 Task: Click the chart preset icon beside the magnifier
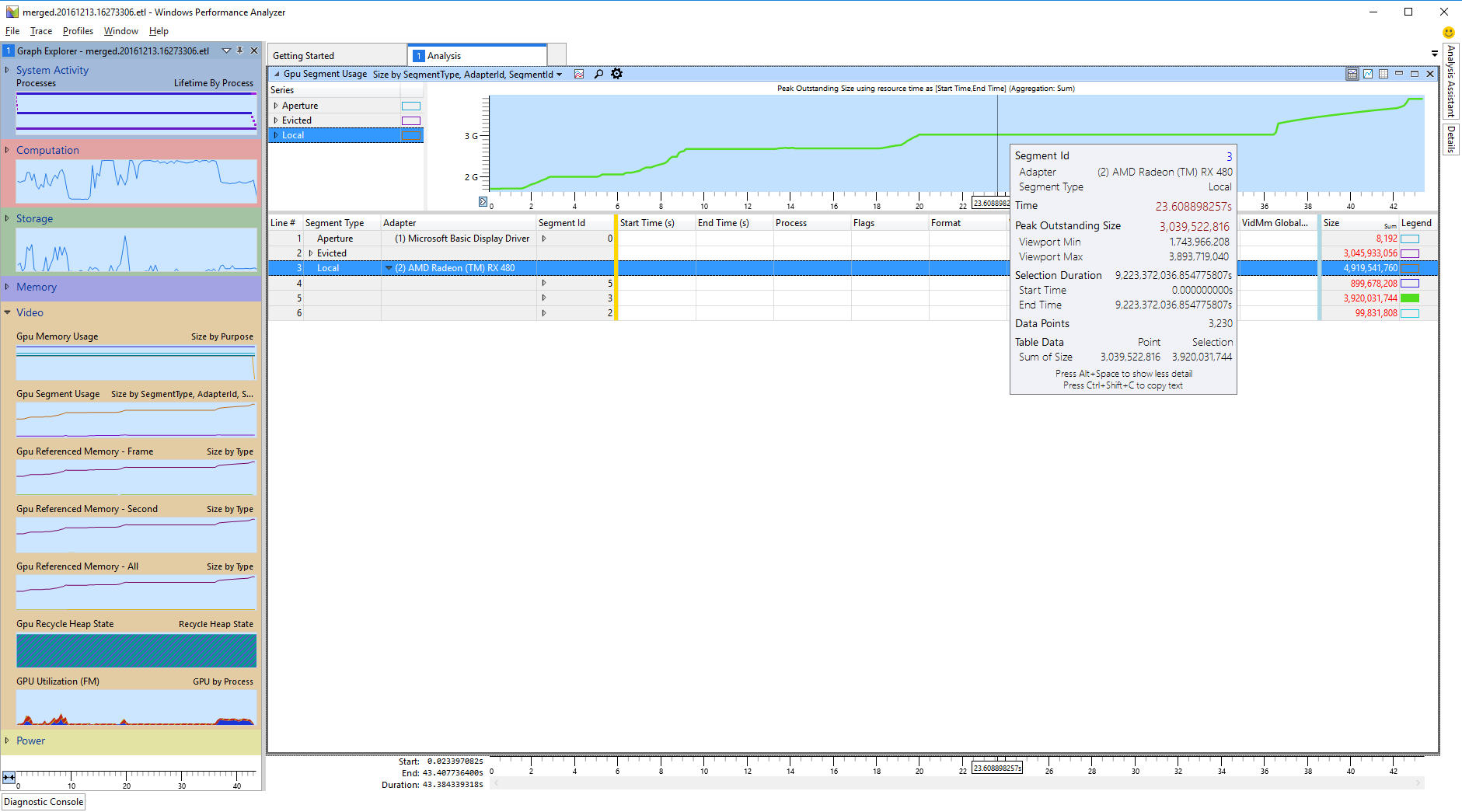coord(579,74)
